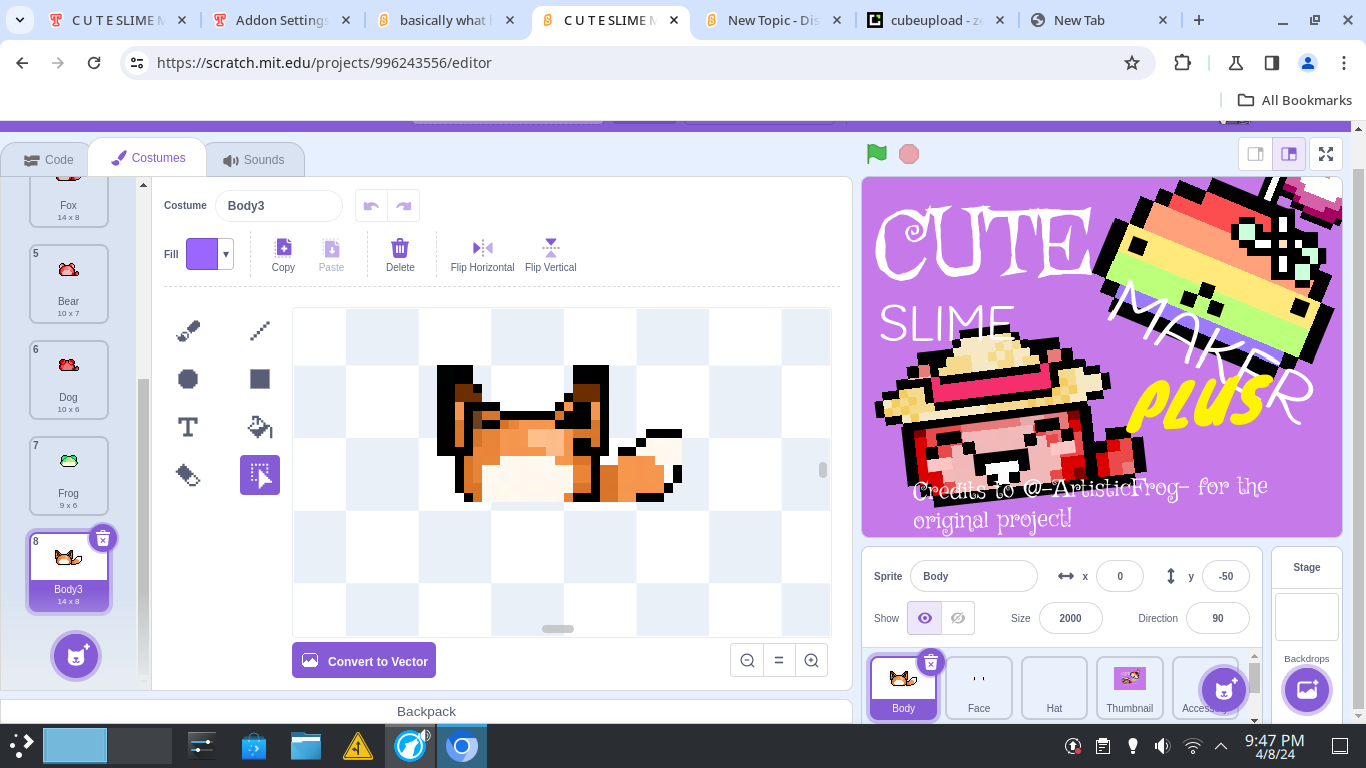Pick the Circle shape tool

pos(187,378)
